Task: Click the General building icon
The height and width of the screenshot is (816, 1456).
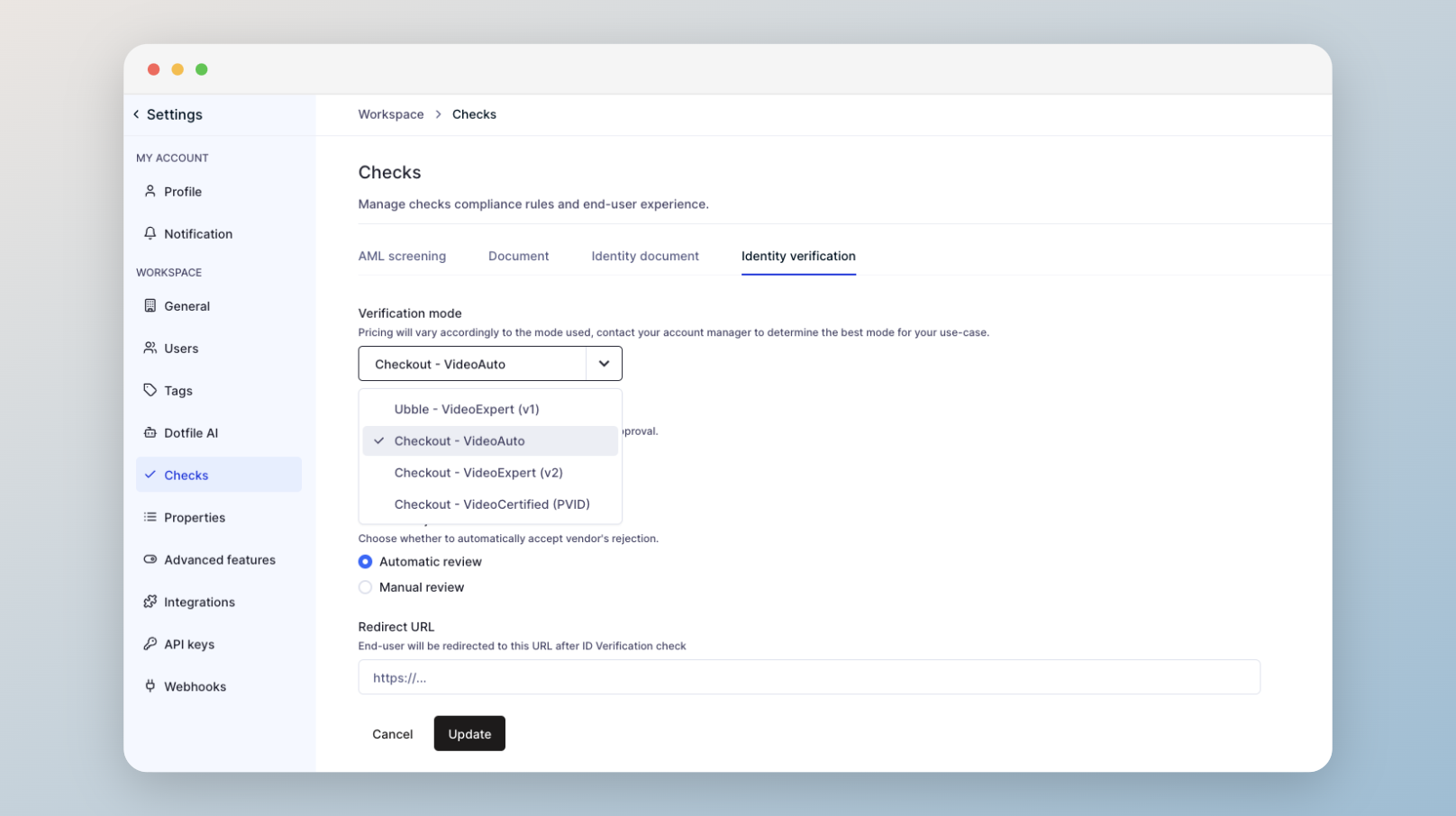Action: pos(150,305)
